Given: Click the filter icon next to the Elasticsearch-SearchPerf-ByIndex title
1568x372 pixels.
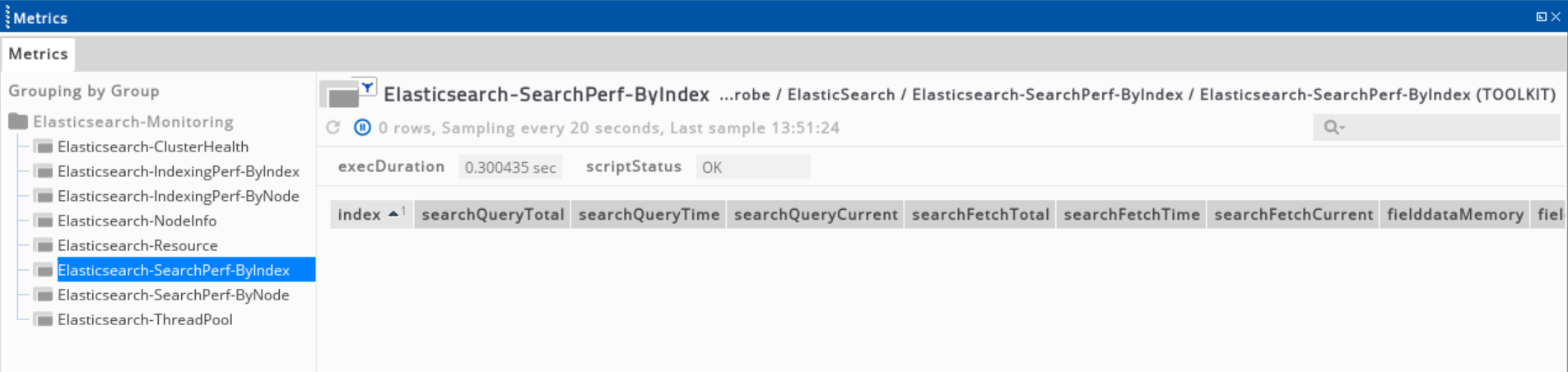Looking at the screenshot, I should click(x=367, y=86).
